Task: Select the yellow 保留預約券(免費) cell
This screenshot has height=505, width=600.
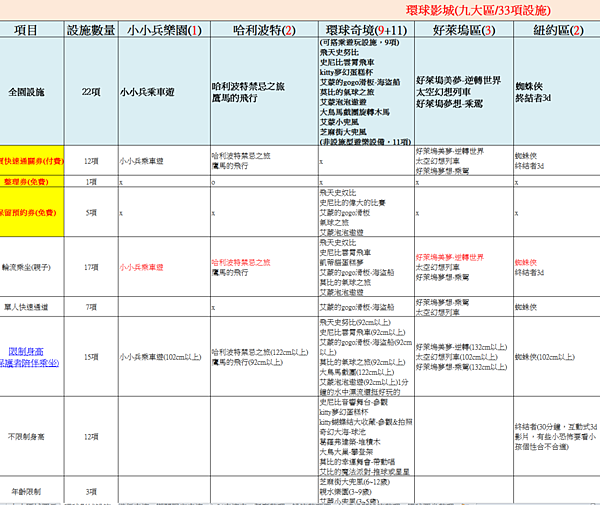Action: [x=32, y=212]
